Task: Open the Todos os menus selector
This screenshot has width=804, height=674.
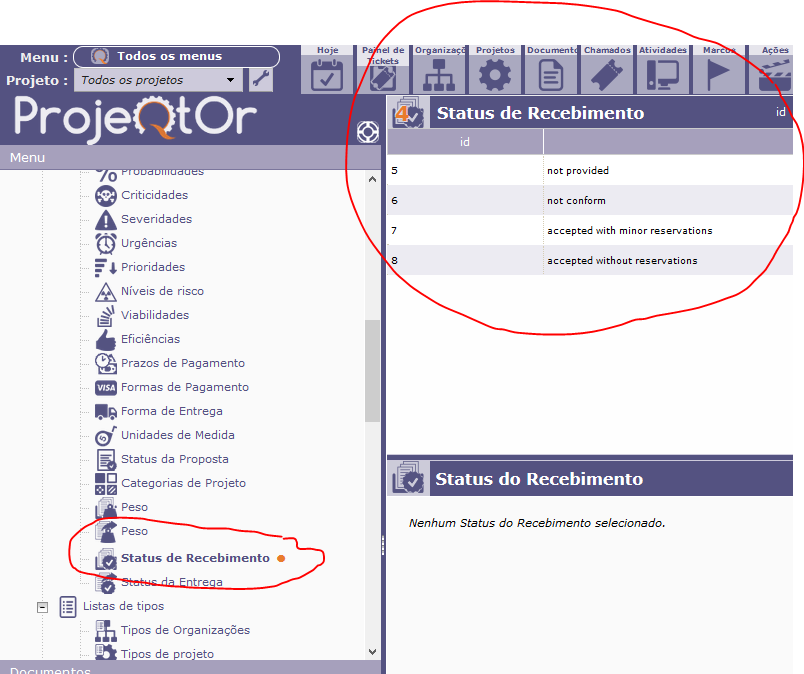Action: [176, 56]
